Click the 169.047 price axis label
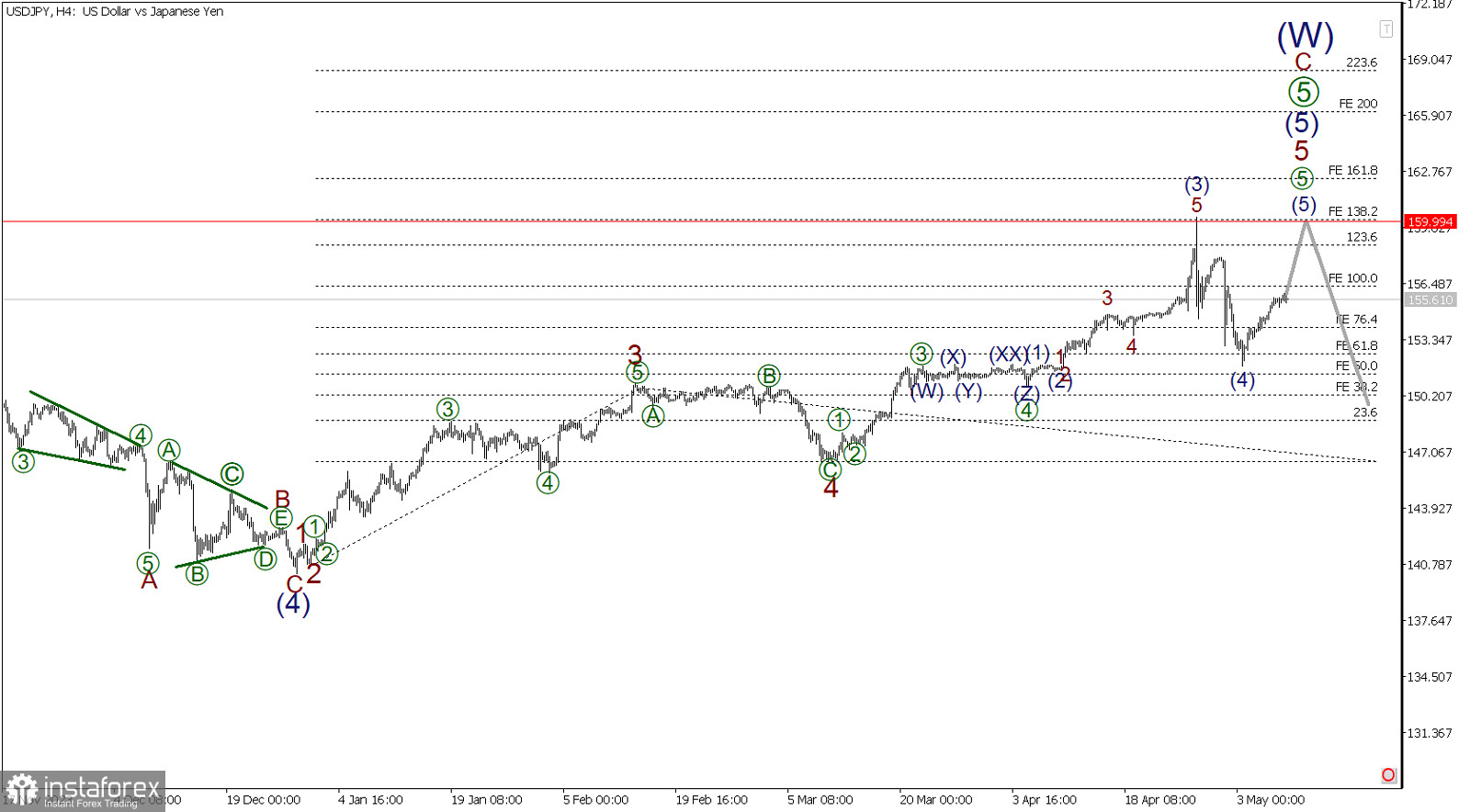 pos(1430,60)
